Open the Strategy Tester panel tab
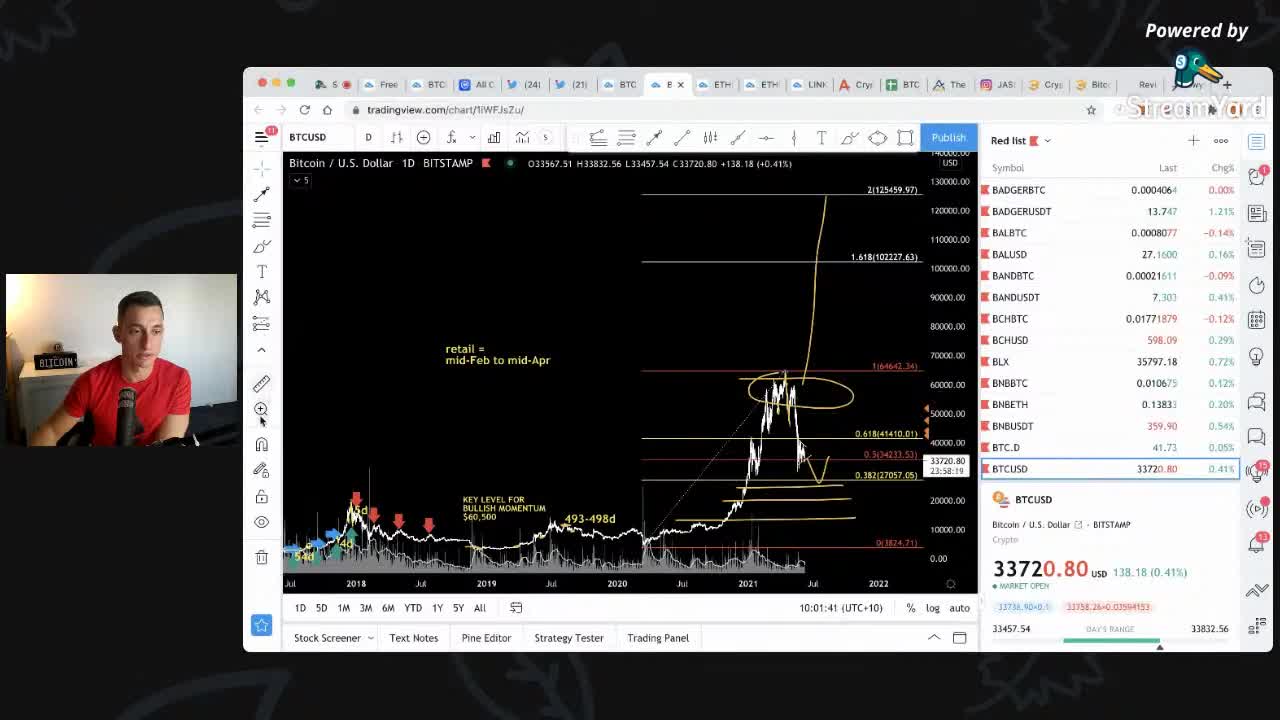Image resolution: width=1280 pixels, height=720 pixels. coord(569,638)
